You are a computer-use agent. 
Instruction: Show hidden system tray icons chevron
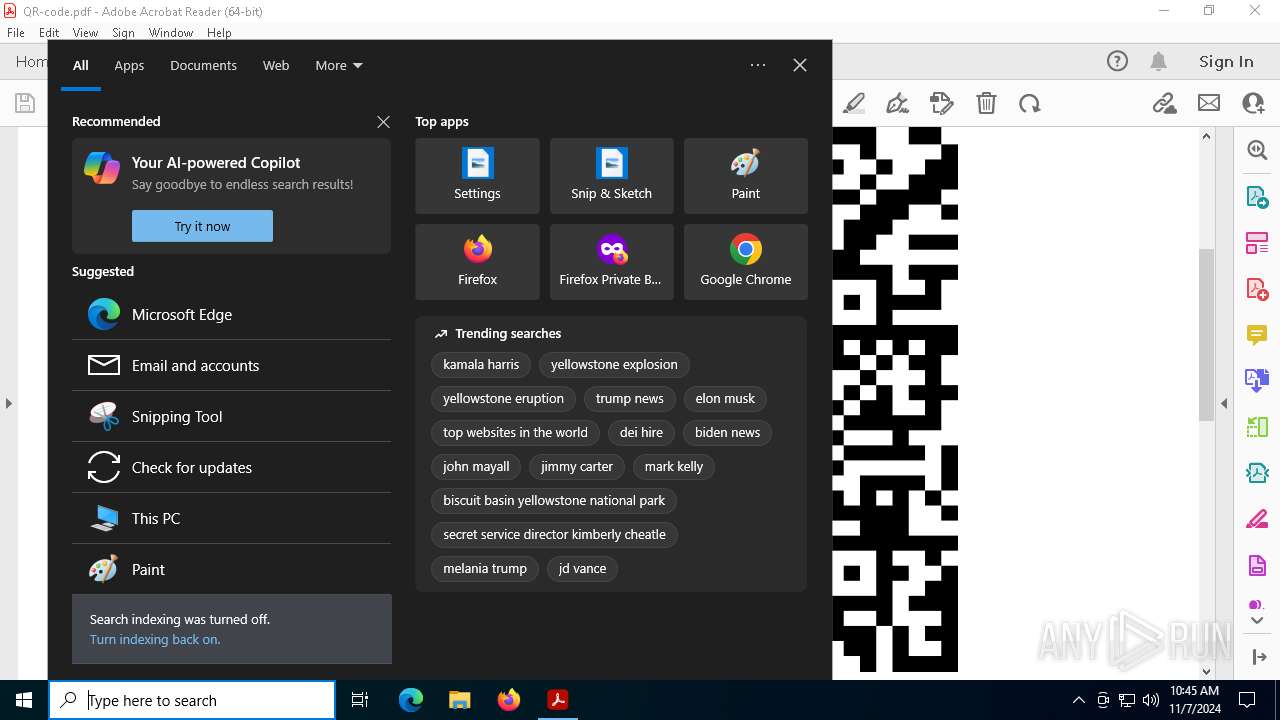point(1078,700)
